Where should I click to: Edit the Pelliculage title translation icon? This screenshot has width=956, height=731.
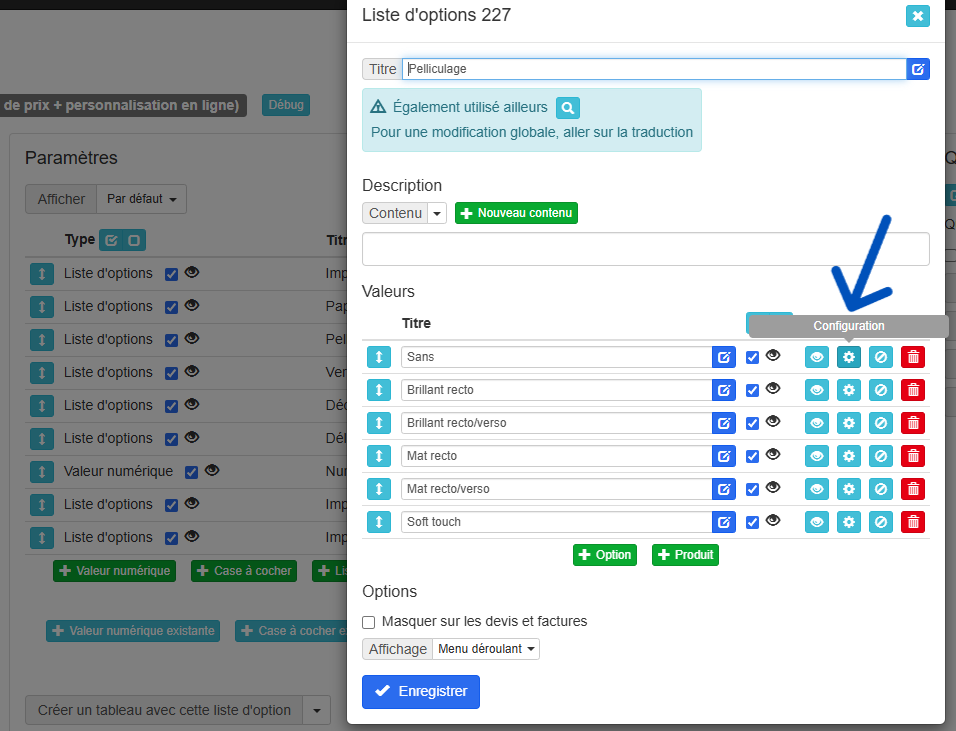[918, 69]
